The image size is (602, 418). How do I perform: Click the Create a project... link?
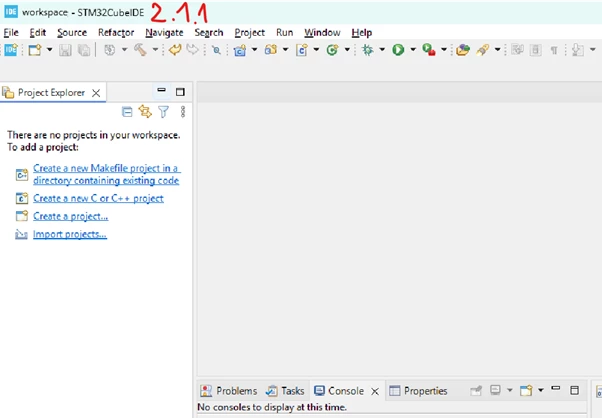coord(70,216)
